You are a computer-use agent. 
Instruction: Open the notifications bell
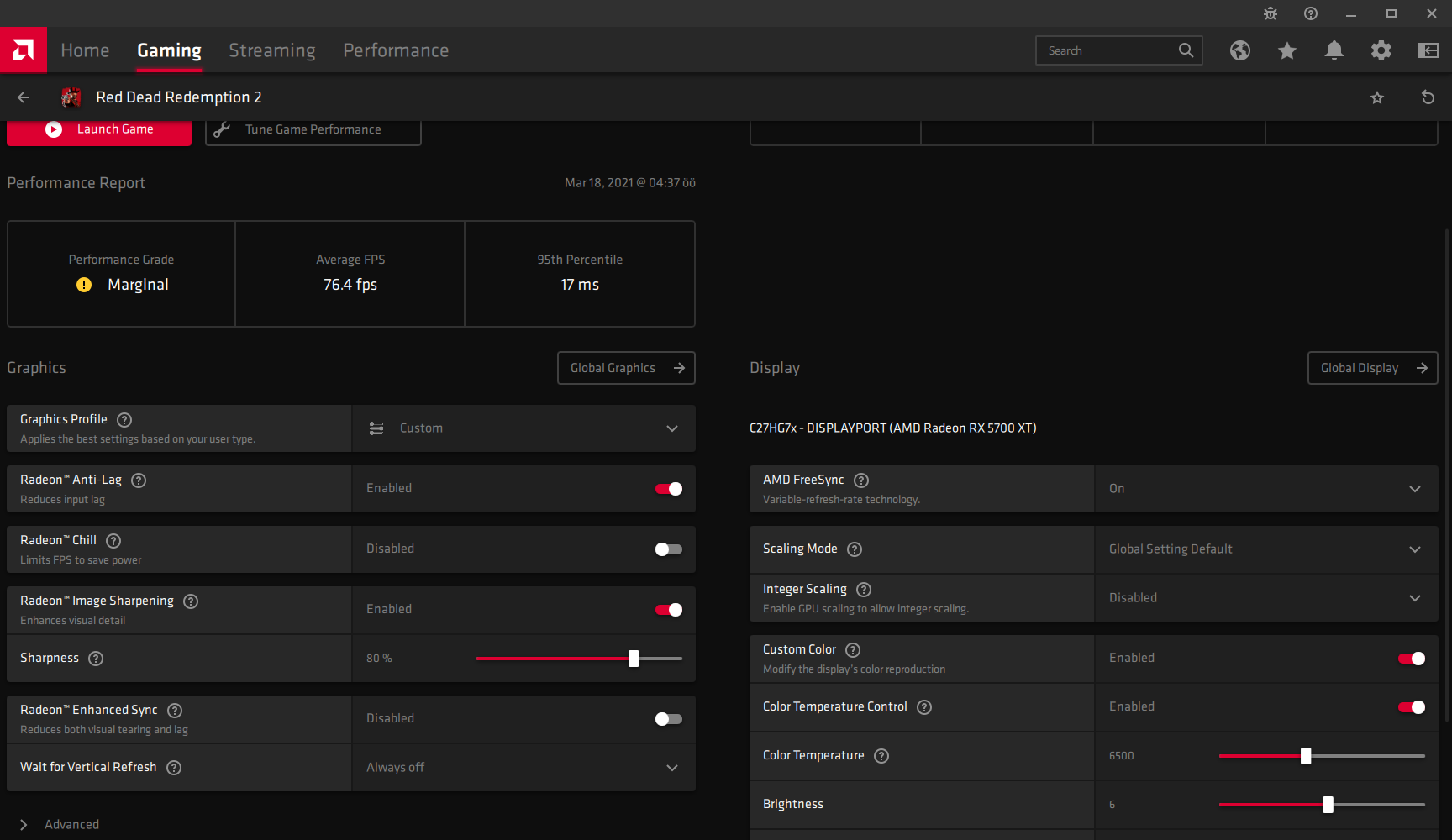[1334, 50]
